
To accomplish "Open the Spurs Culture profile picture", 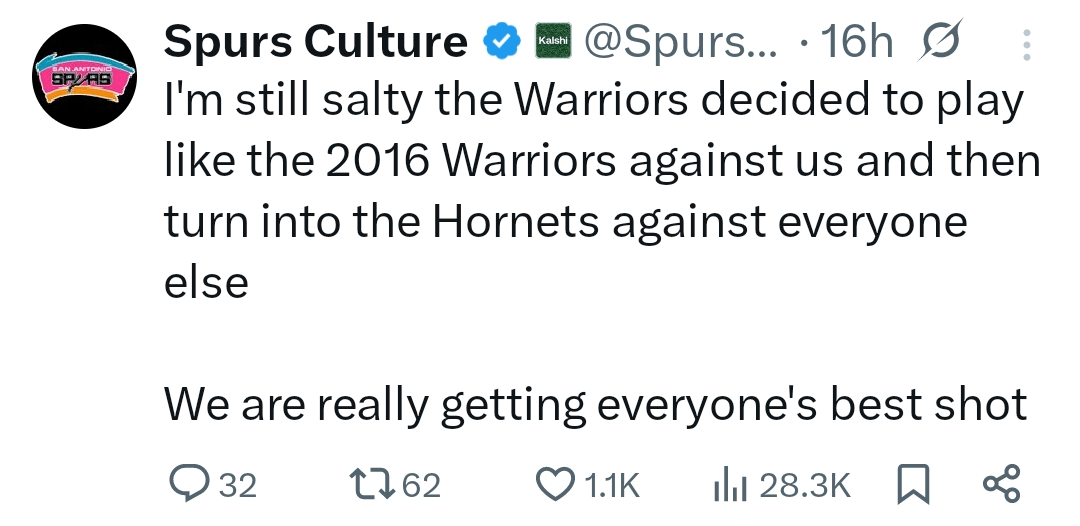I will pos(85,80).
